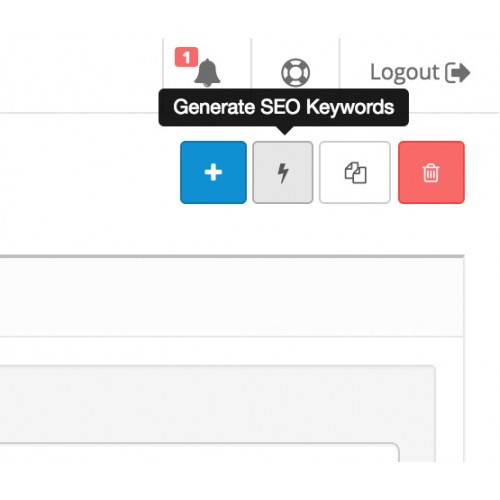Click the trash can icon
500x500 pixels.
431,173
